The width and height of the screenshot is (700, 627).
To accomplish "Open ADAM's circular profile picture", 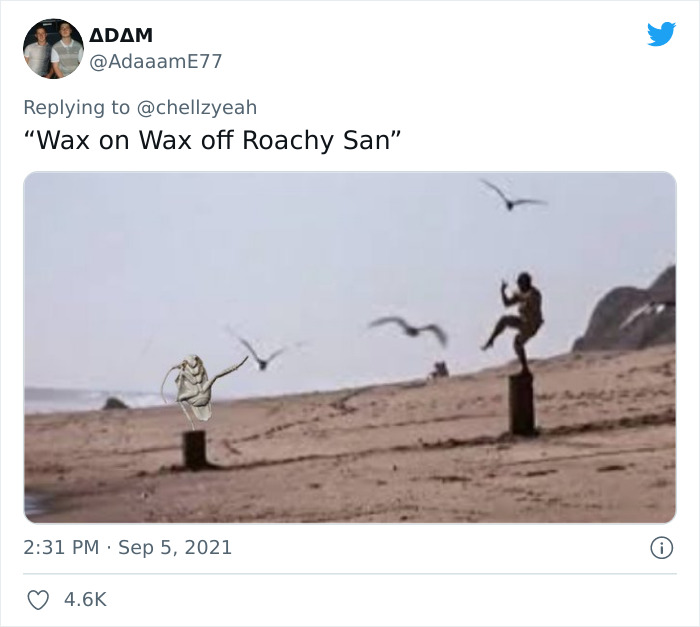I will 53,49.
